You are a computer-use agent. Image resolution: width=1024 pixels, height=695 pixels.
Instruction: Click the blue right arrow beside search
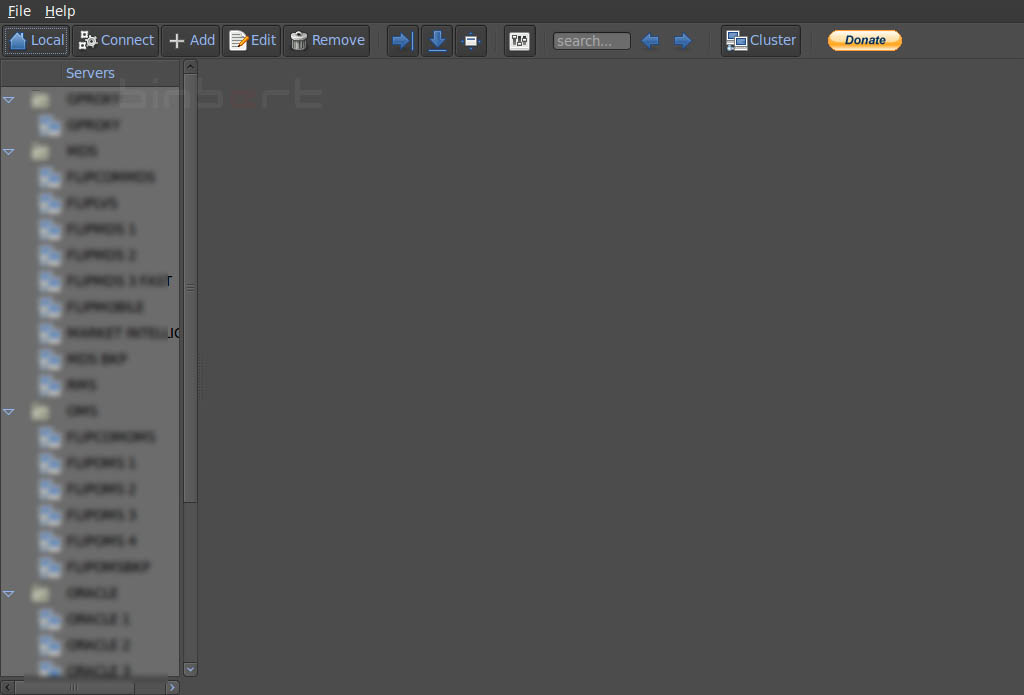pos(682,40)
